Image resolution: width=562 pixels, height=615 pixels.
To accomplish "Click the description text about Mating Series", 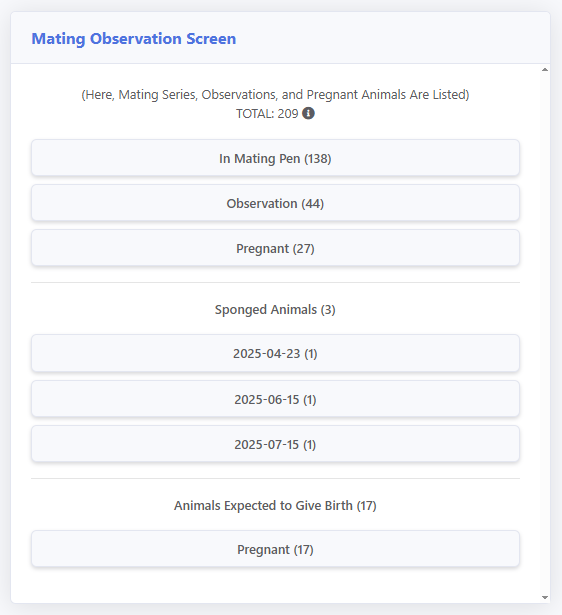I will (x=275, y=95).
